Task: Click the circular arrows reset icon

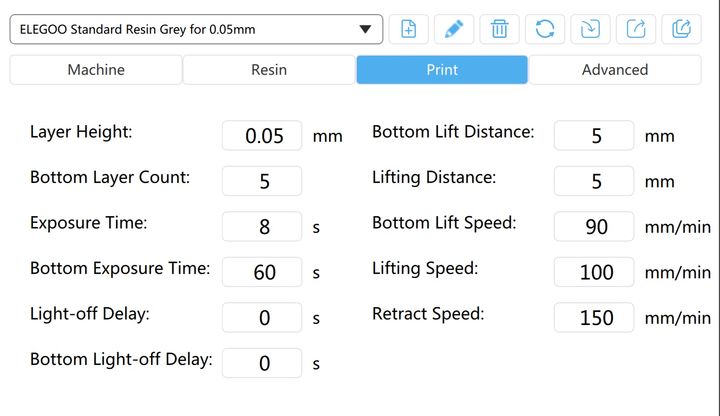Action: [545, 29]
